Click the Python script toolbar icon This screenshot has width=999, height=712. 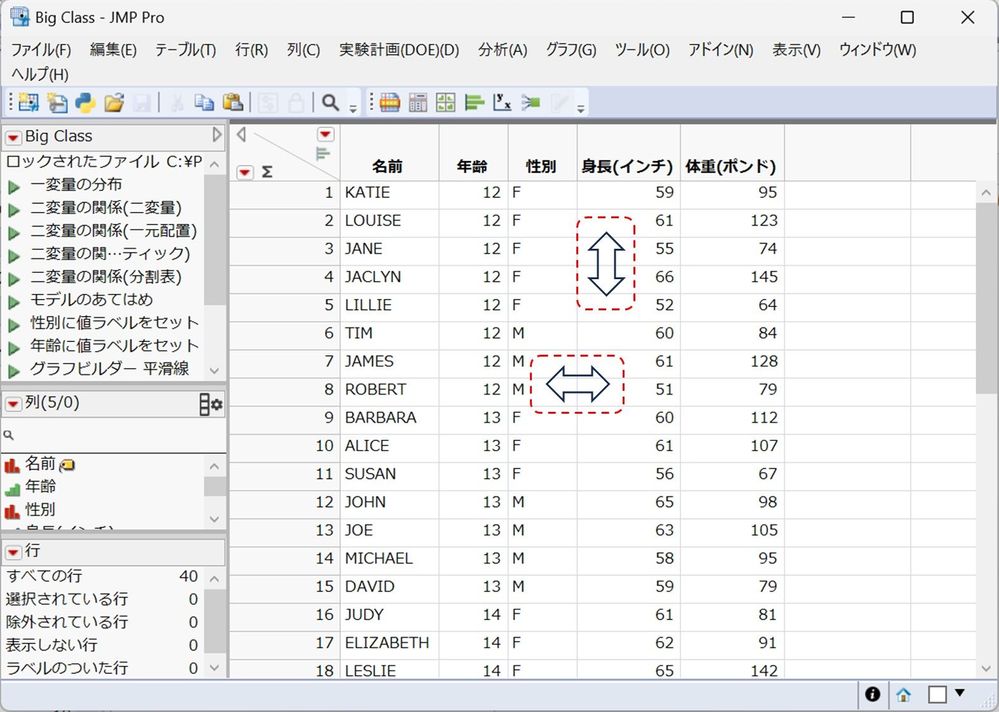pos(85,102)
